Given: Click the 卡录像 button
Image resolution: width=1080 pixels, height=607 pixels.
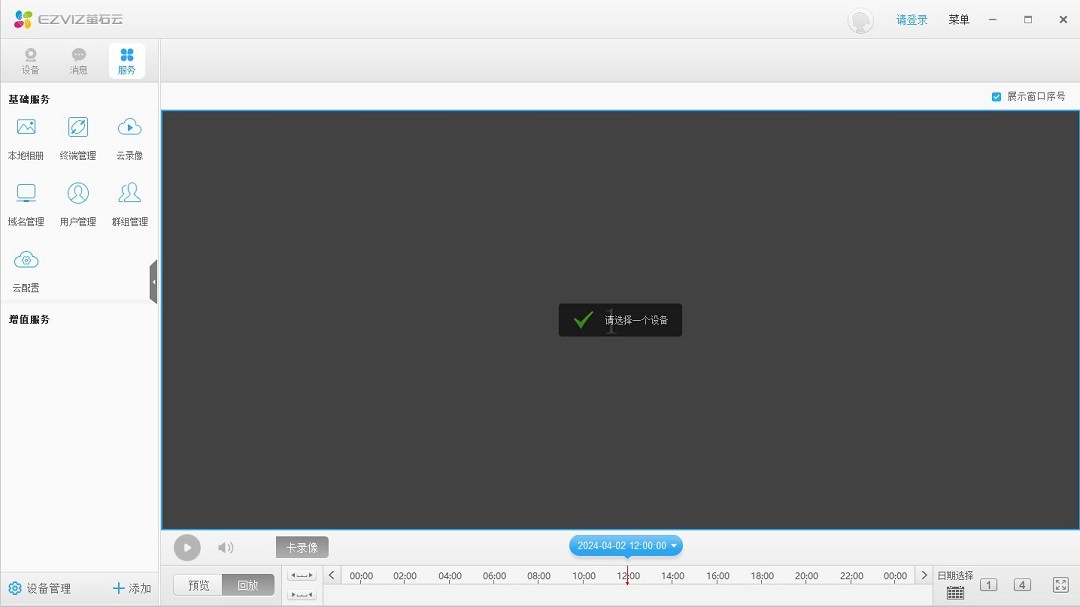Looking at the screenshot, I should [302, 548].
